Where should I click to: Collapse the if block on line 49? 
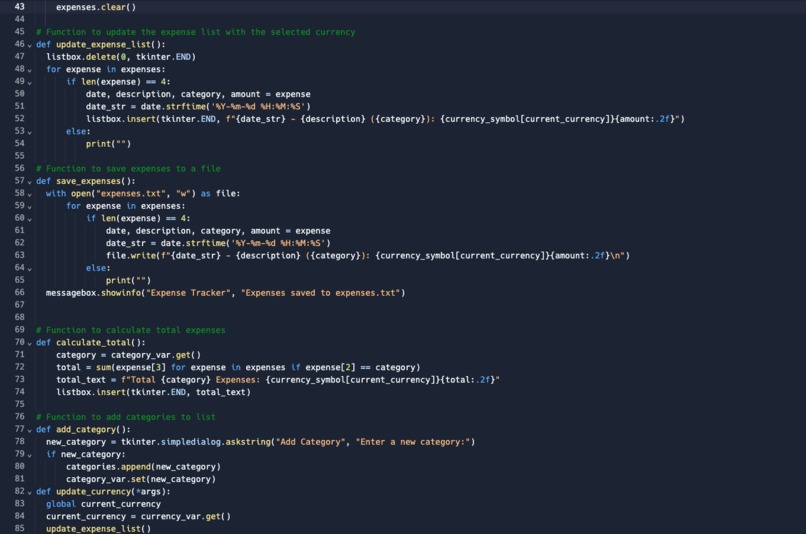click(x=29, y=82)
